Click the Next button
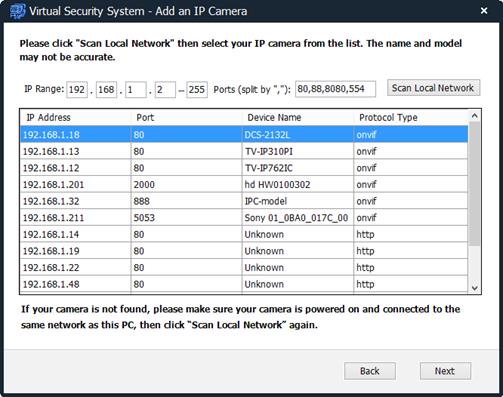This screenshot has width=503, height=397. point(445,371)
